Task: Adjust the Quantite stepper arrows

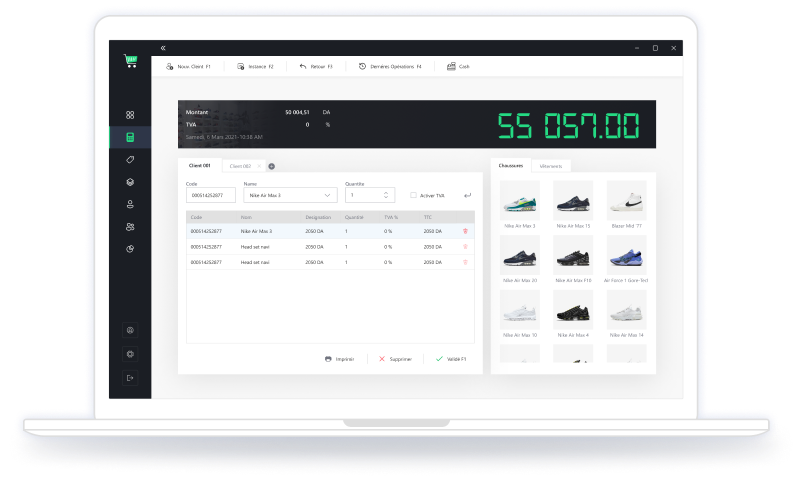Action: pos(388,196)
